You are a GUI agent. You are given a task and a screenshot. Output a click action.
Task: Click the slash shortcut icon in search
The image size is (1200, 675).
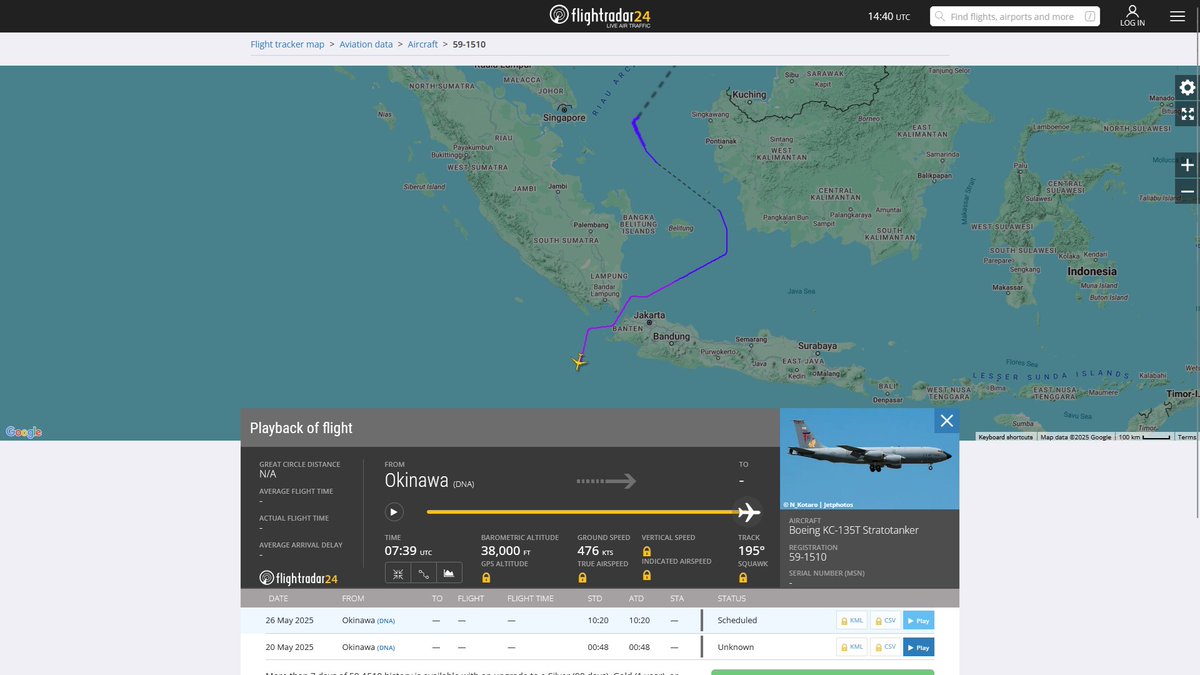pos(1090,16)
